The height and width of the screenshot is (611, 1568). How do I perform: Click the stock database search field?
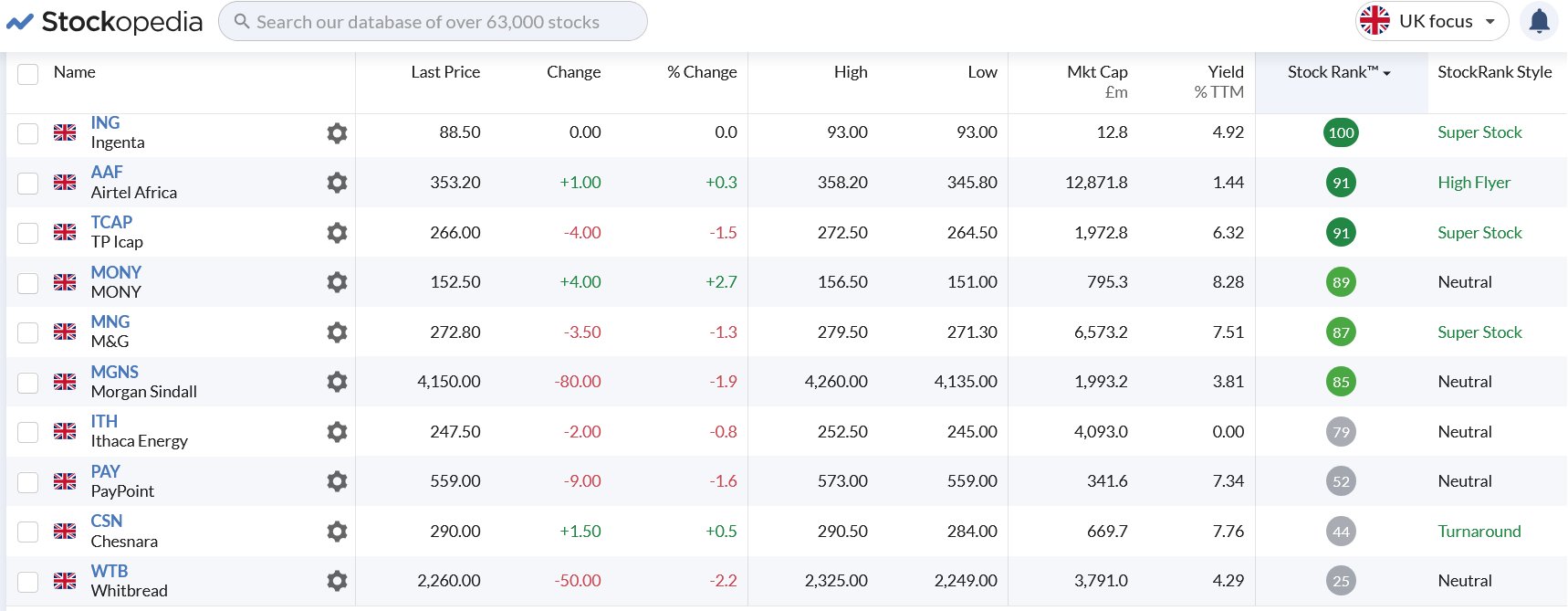[434, 22]
